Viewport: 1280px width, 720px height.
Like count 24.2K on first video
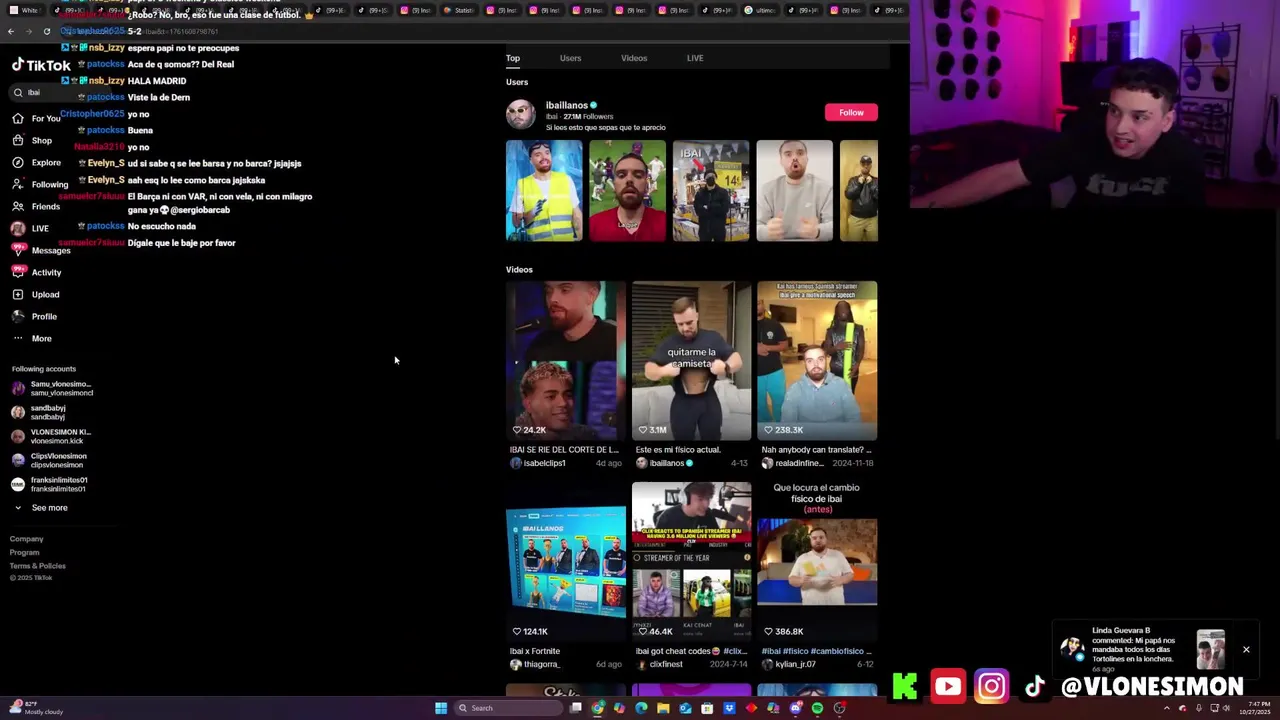[x=529, y=430]
